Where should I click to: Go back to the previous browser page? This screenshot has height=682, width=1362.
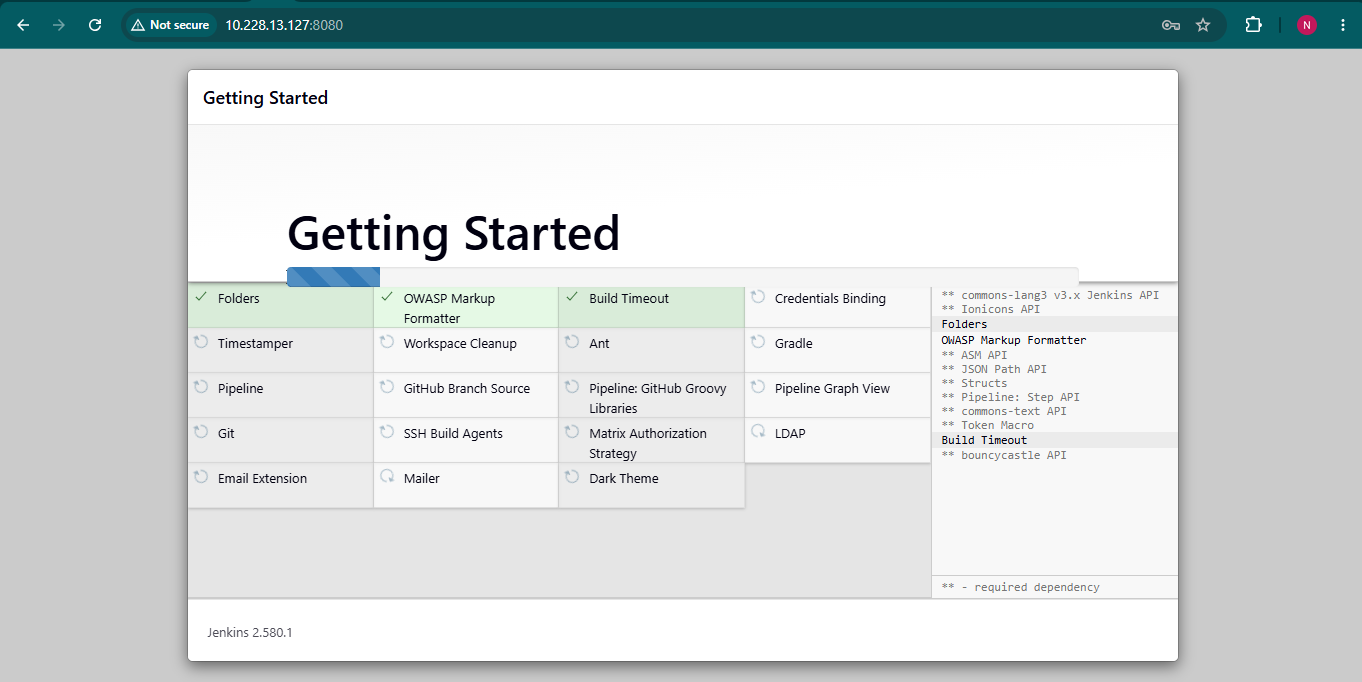pyautogui.click(x=23, y=25)
